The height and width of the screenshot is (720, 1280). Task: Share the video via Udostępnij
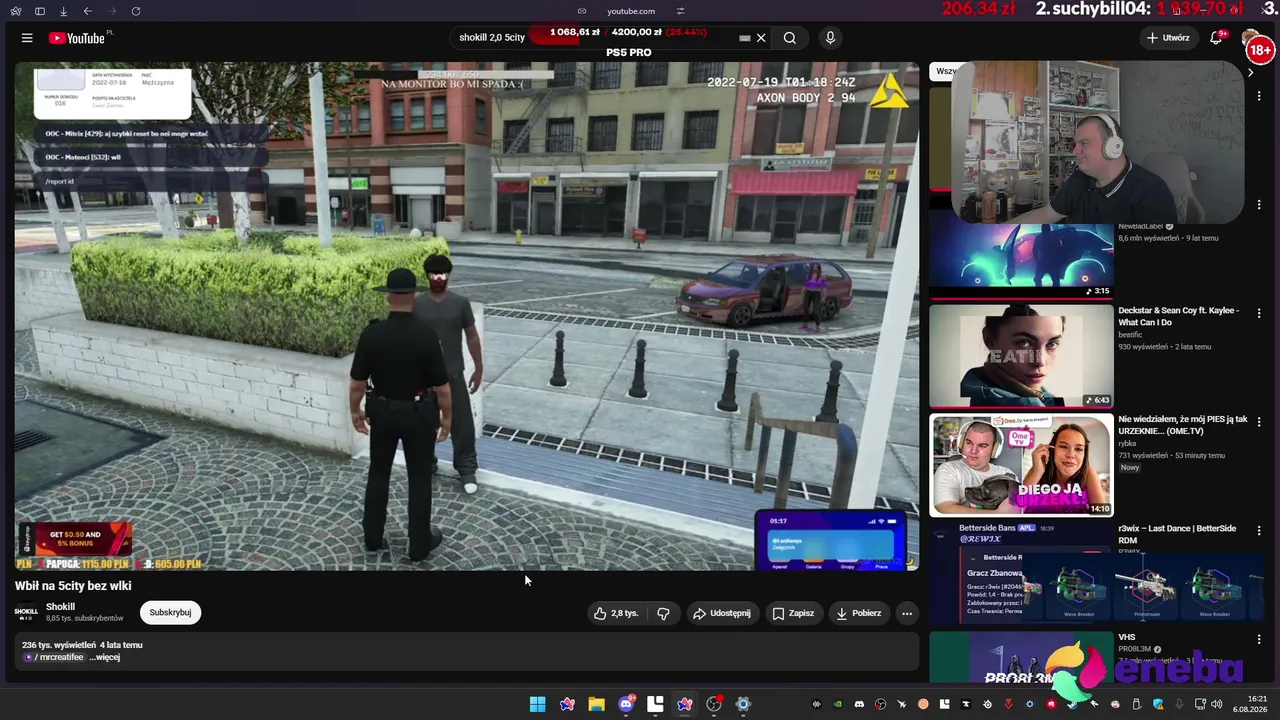tap(721, 613)
